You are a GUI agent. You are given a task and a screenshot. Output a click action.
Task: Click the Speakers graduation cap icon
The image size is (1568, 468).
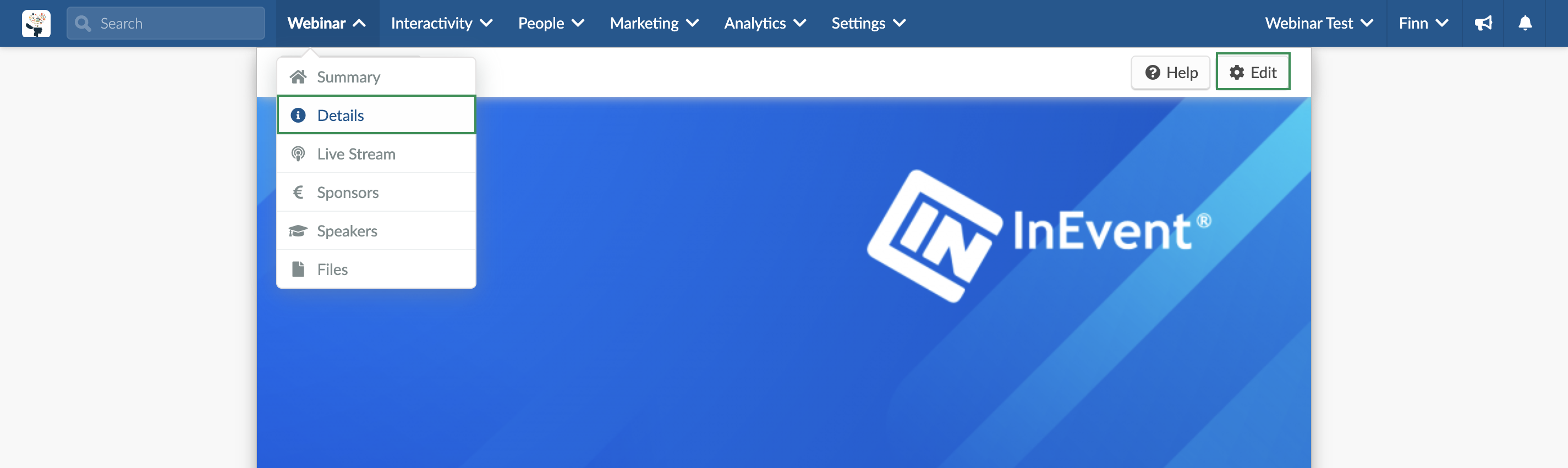tap(298, 230)
